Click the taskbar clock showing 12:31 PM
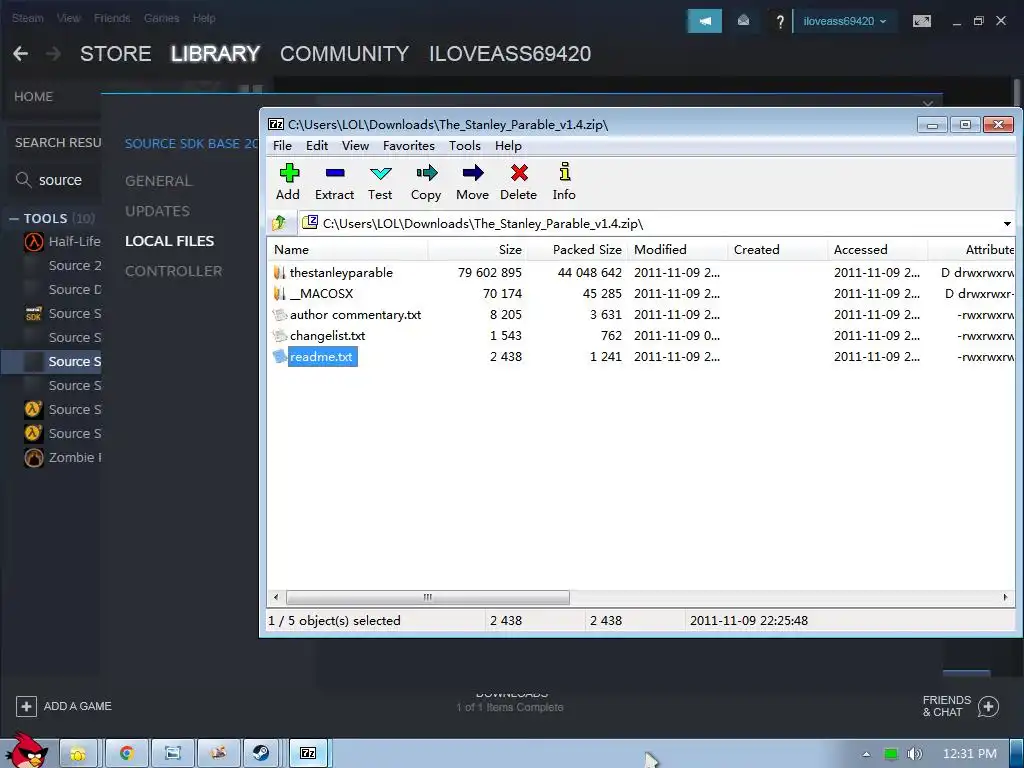 pyautogui.click(x=970, y=754)
